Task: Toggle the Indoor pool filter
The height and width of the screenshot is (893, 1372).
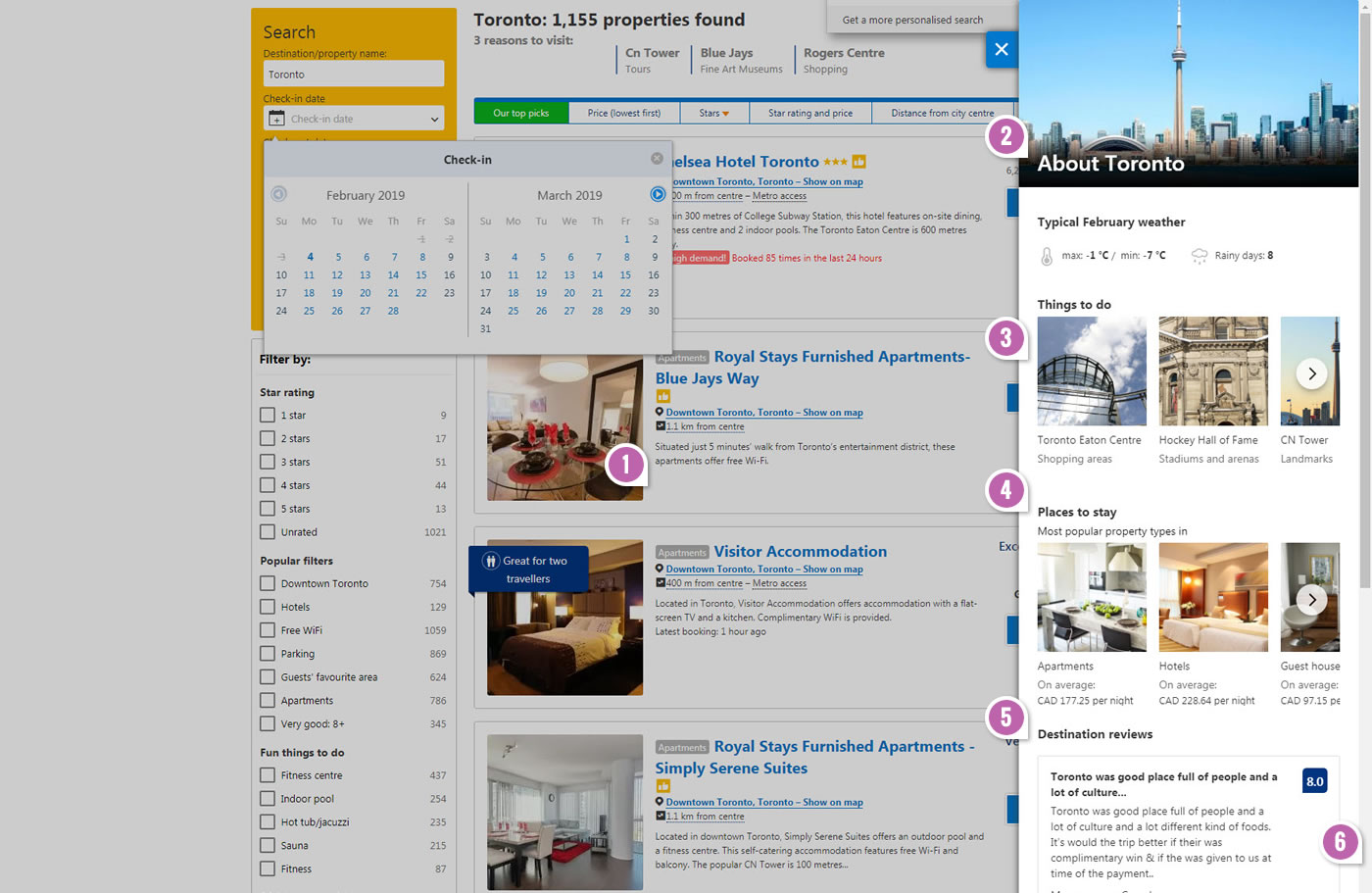Action: [268, 799]
